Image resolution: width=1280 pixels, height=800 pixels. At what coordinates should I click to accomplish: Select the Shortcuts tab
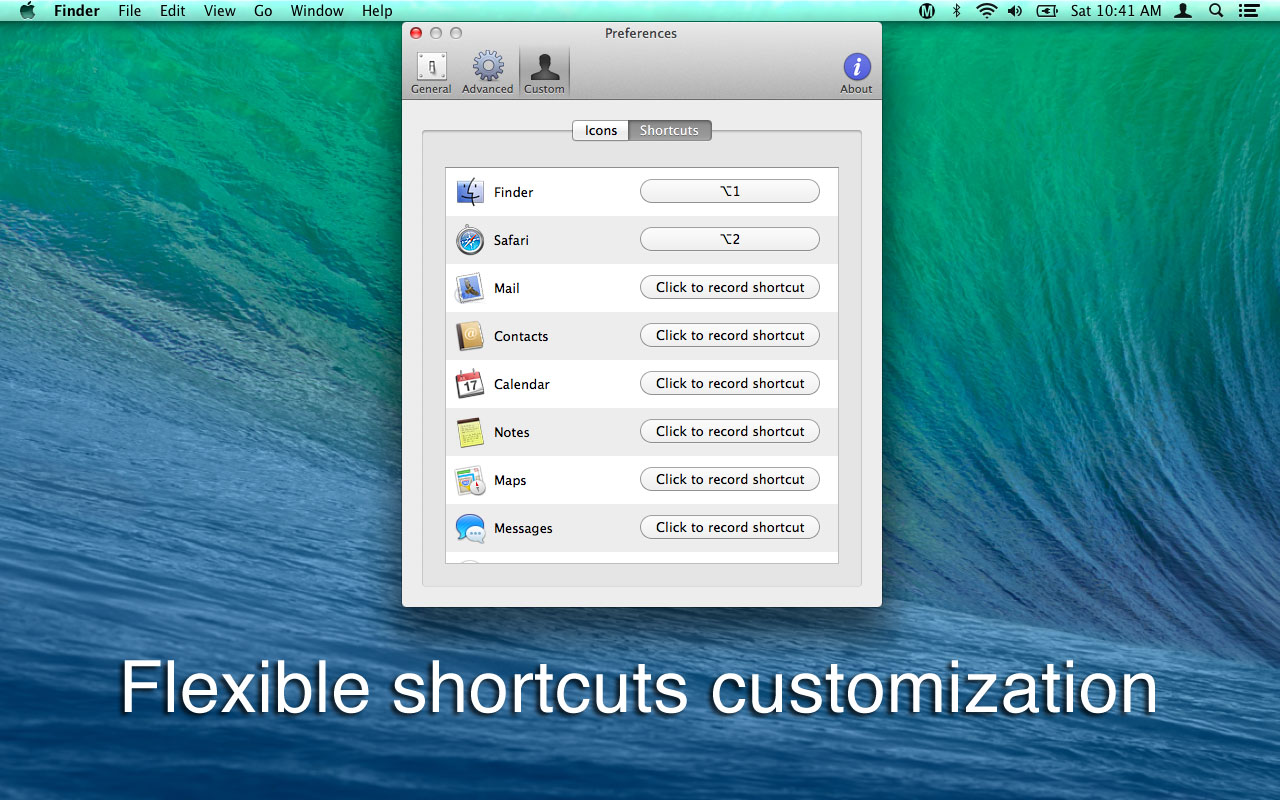coord(669,130)
